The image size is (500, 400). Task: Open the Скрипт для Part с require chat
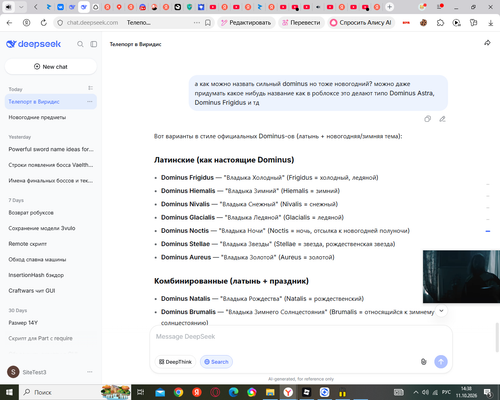coord(51,338)
